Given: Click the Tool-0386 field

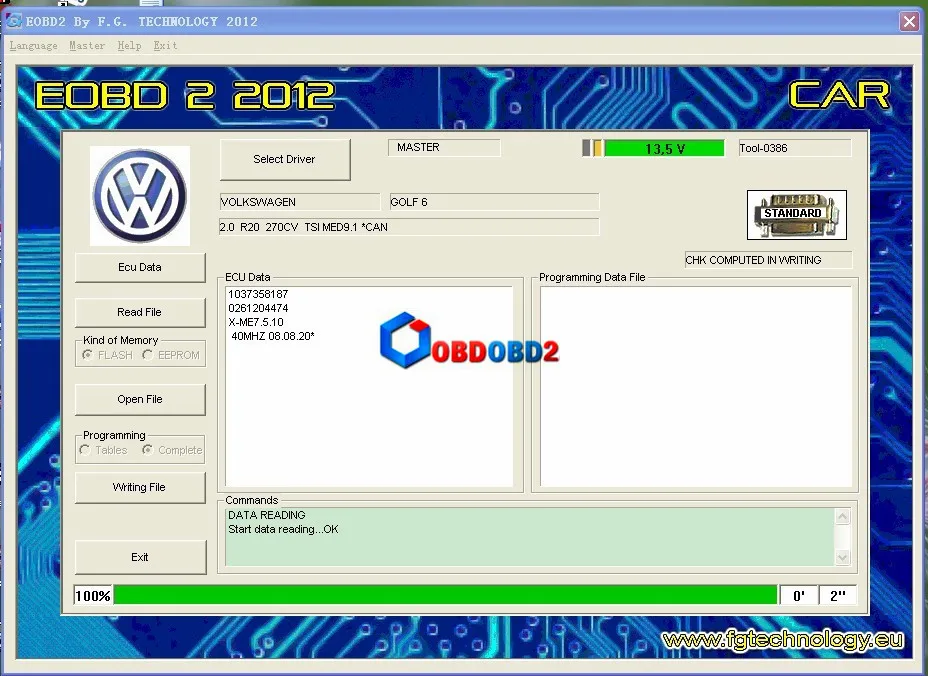Looking at the screenshot, I should point(795,148).
